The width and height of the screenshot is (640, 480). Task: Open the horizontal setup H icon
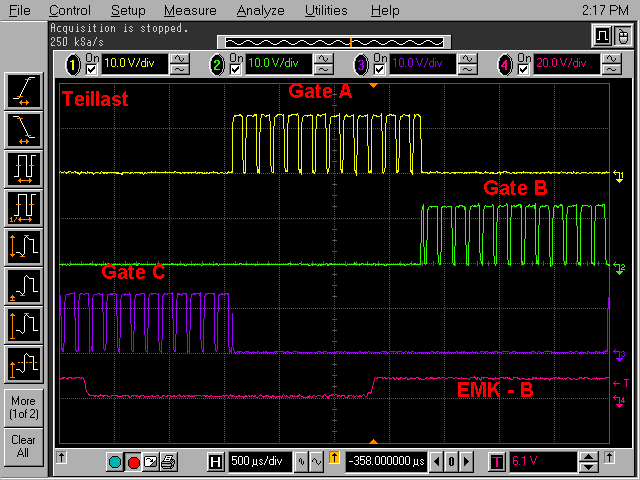click(215, 461)
